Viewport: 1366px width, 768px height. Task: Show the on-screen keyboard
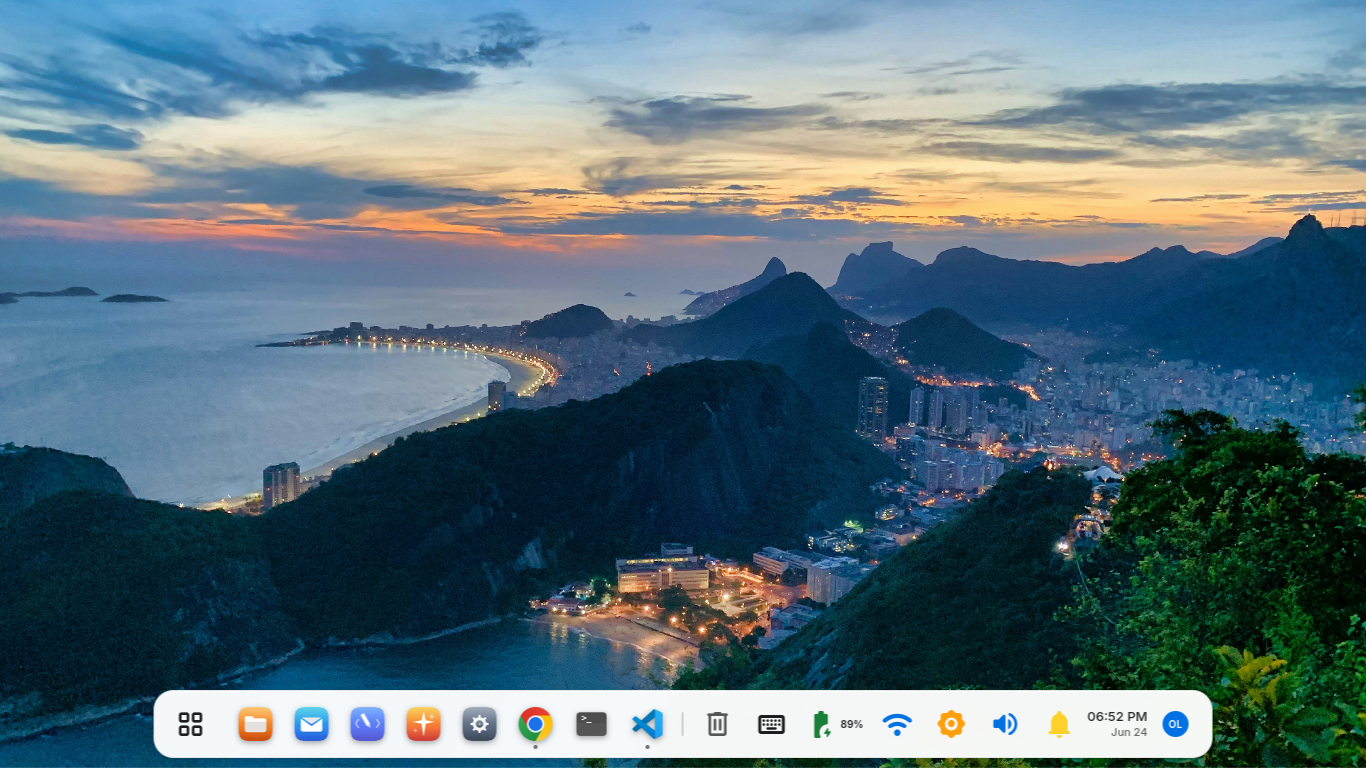pos(771,724)
